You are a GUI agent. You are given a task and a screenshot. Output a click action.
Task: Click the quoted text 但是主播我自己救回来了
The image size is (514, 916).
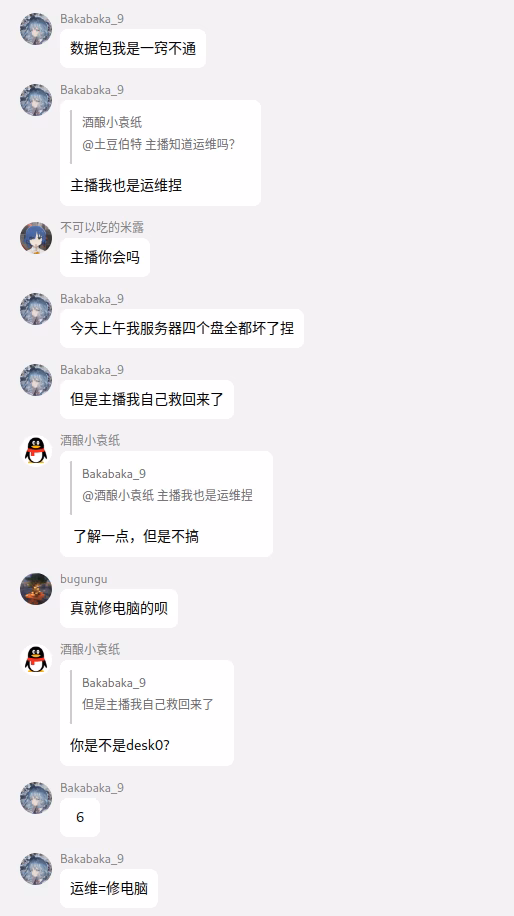(148, 705)
